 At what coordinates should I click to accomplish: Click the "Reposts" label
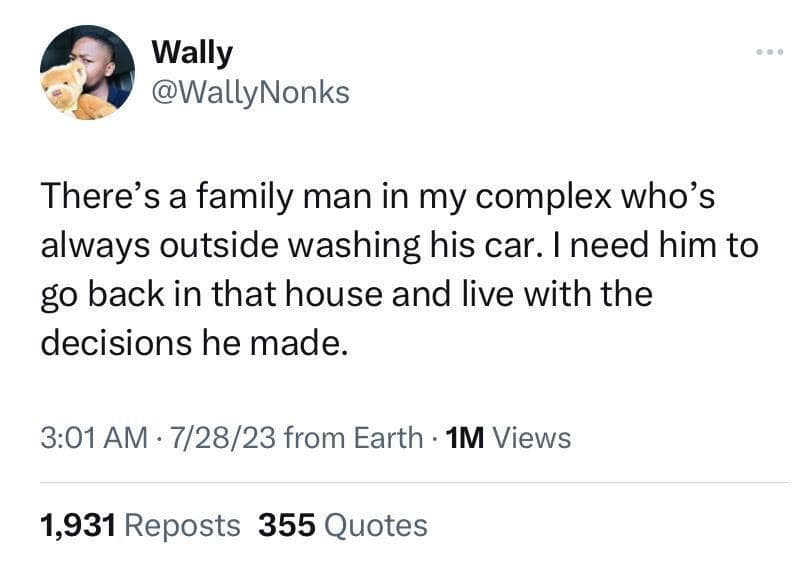pyautogui.click(x=183, y=525)
